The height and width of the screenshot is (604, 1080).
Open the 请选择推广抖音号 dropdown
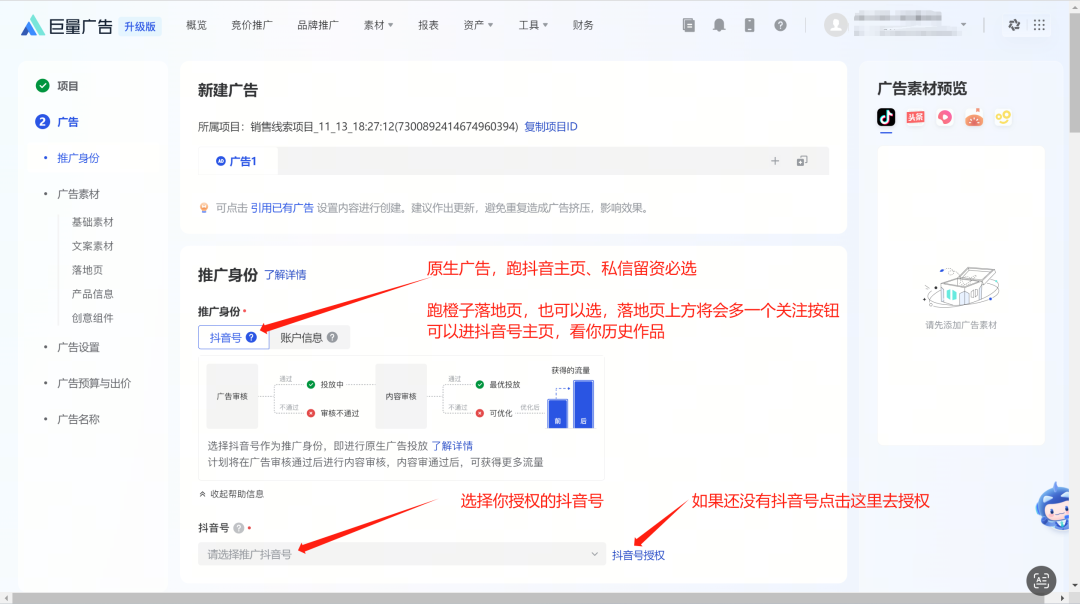pos(401,554)
